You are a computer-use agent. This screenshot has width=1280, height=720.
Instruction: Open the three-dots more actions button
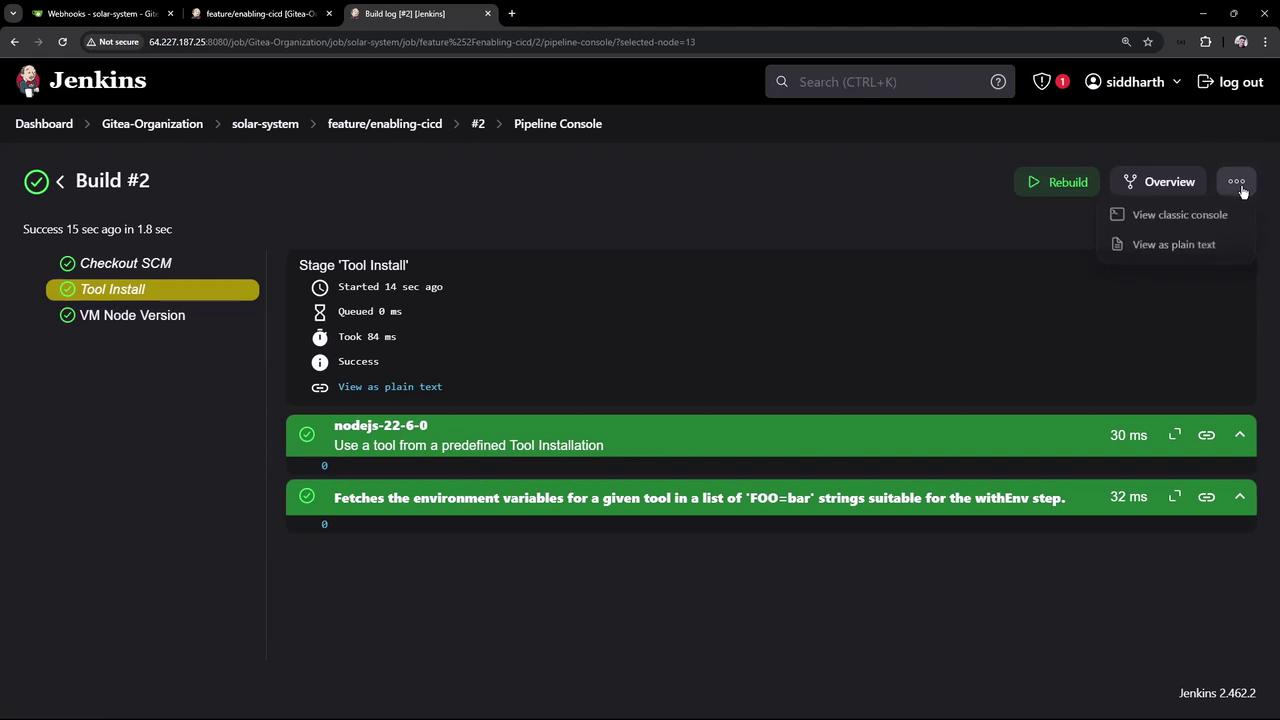[x=1237, y=182]
